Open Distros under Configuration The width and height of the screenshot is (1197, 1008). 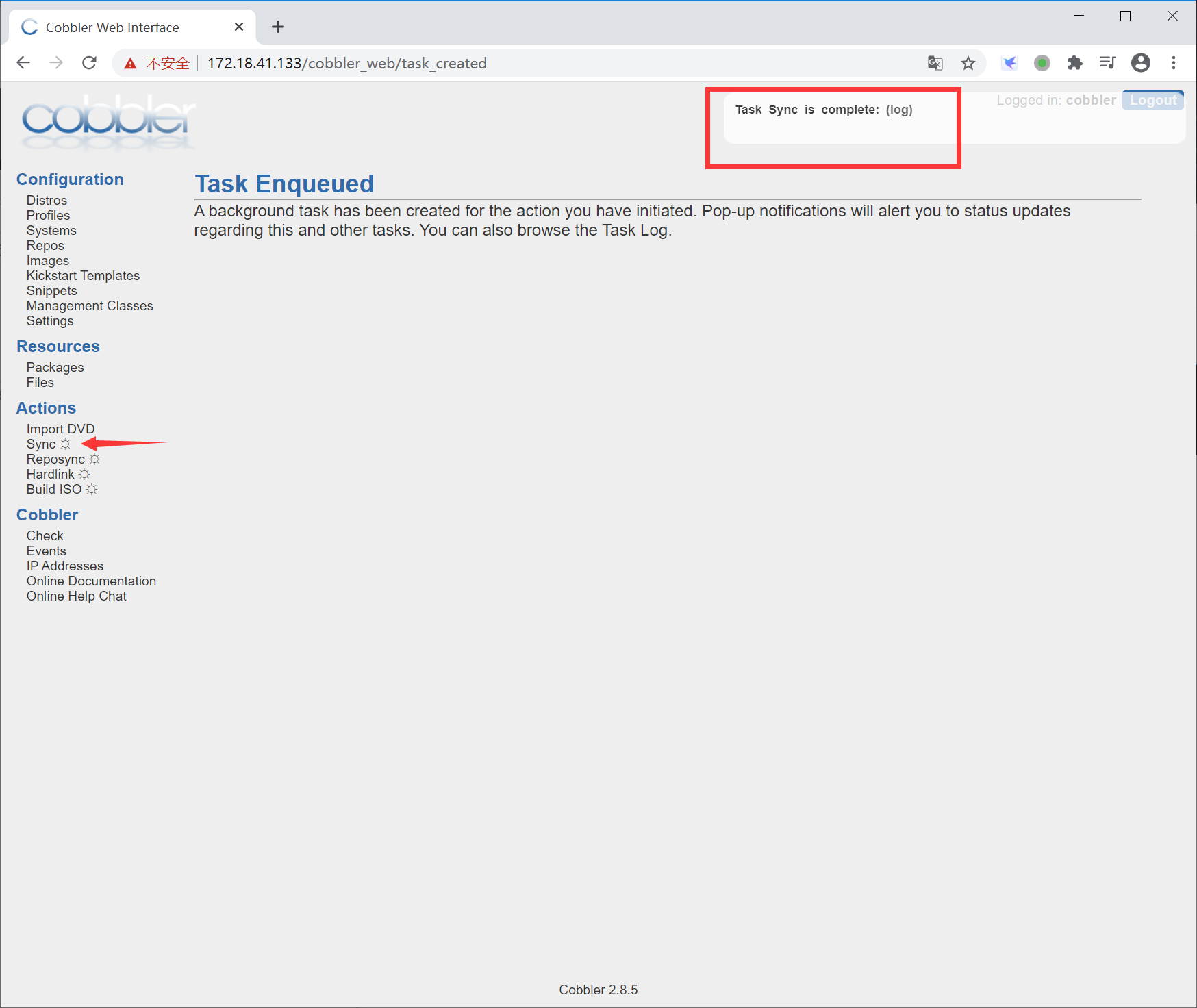pyautogui.click(x=47, y=201)
